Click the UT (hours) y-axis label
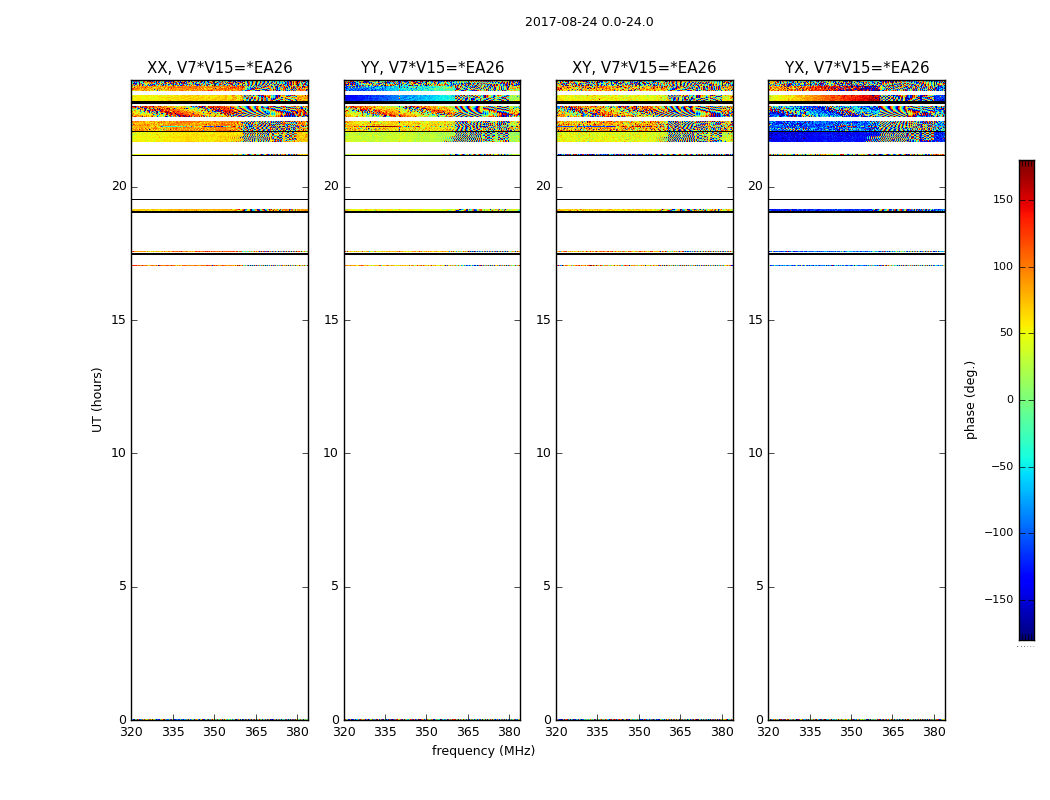 (98, 399)
